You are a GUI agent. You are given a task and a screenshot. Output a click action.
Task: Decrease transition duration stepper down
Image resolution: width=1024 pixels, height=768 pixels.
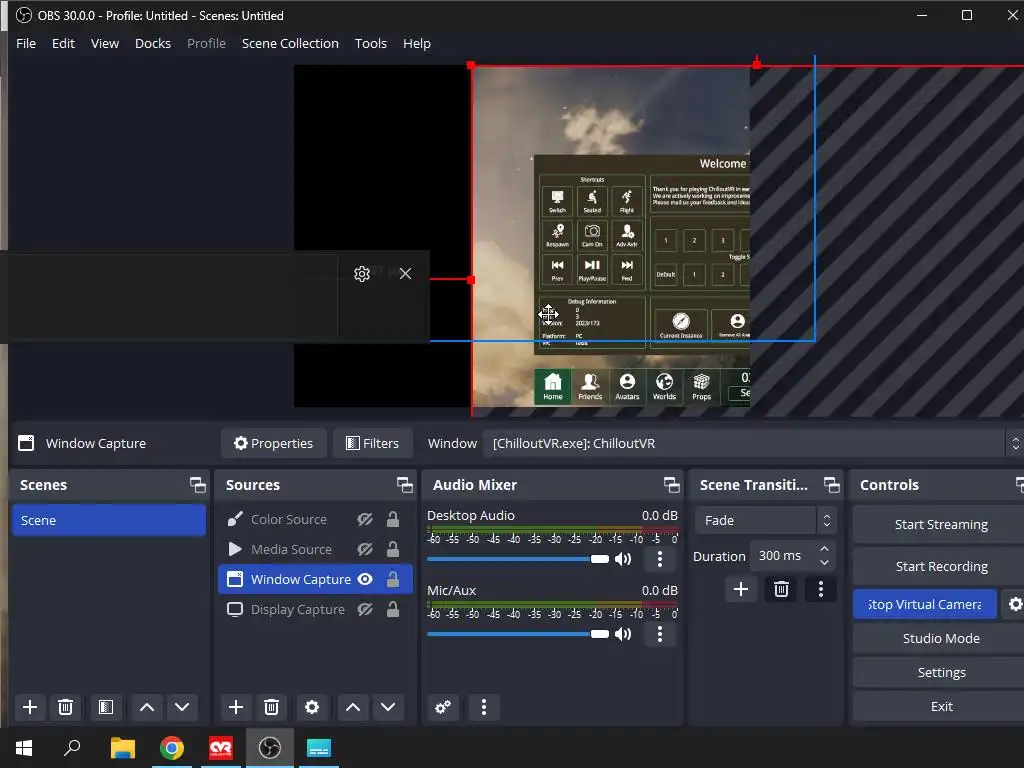tap(824, 562)
